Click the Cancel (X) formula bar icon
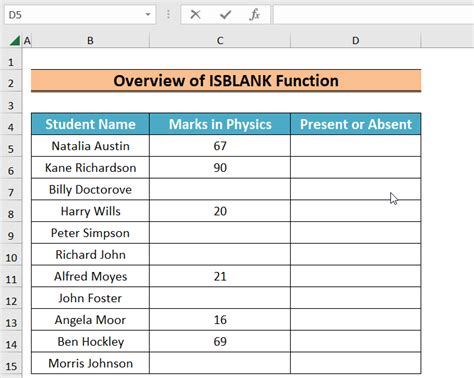This screenshot has width=474, height=378. pyautogui.click(x=195, y=15)
